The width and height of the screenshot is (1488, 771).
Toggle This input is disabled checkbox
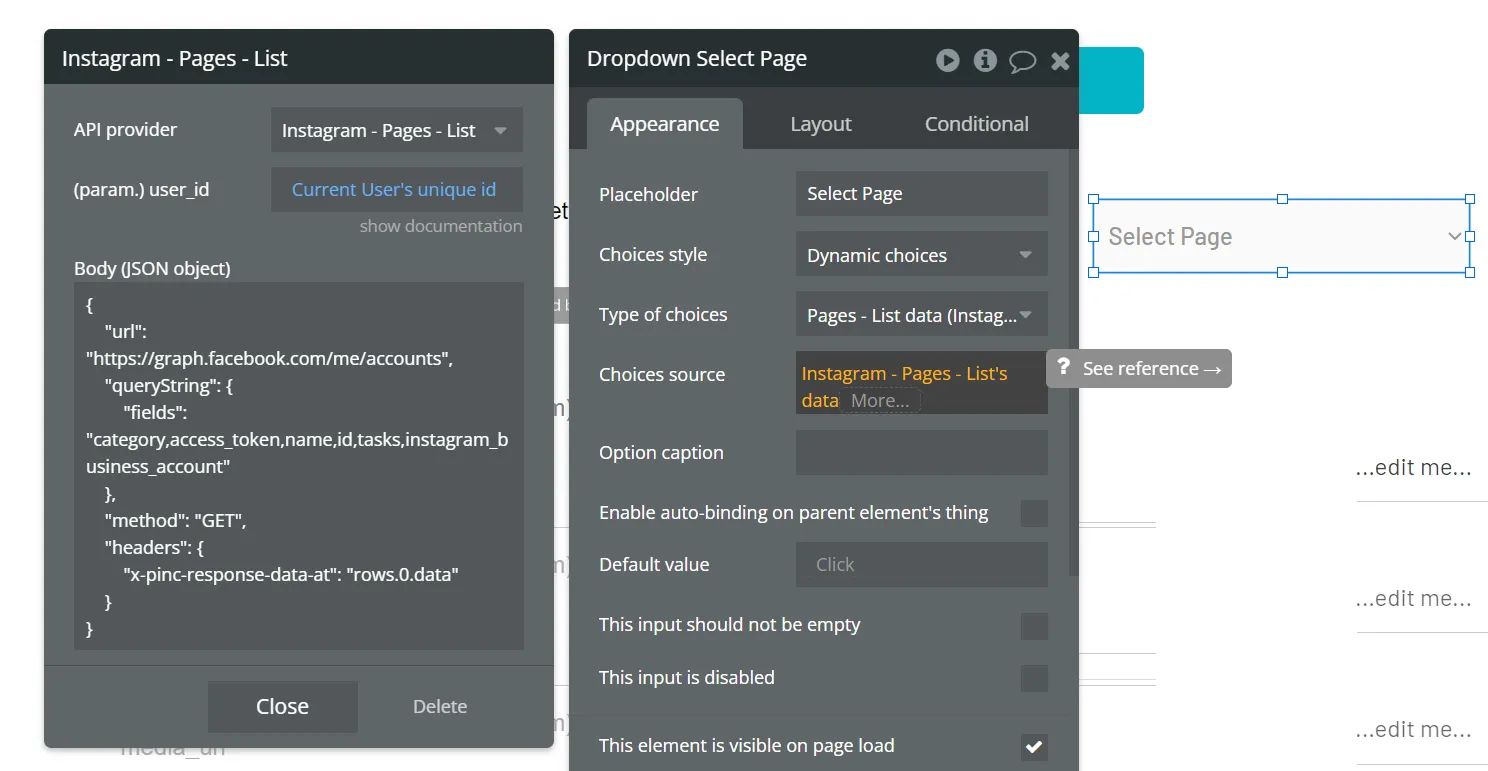click(1034, 679)
